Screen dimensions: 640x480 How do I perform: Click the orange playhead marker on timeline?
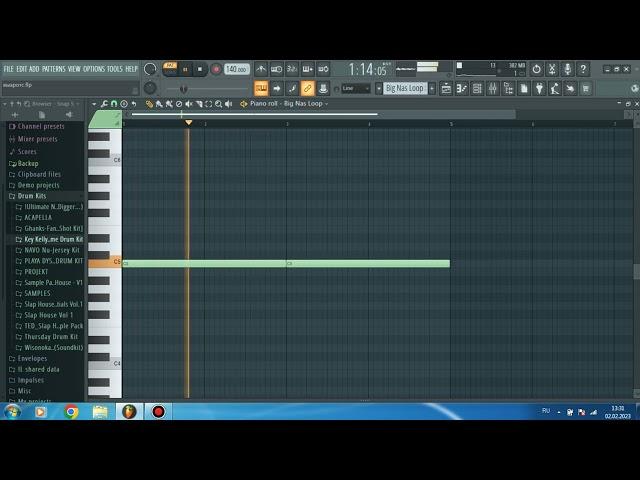[x=188, y=122]
